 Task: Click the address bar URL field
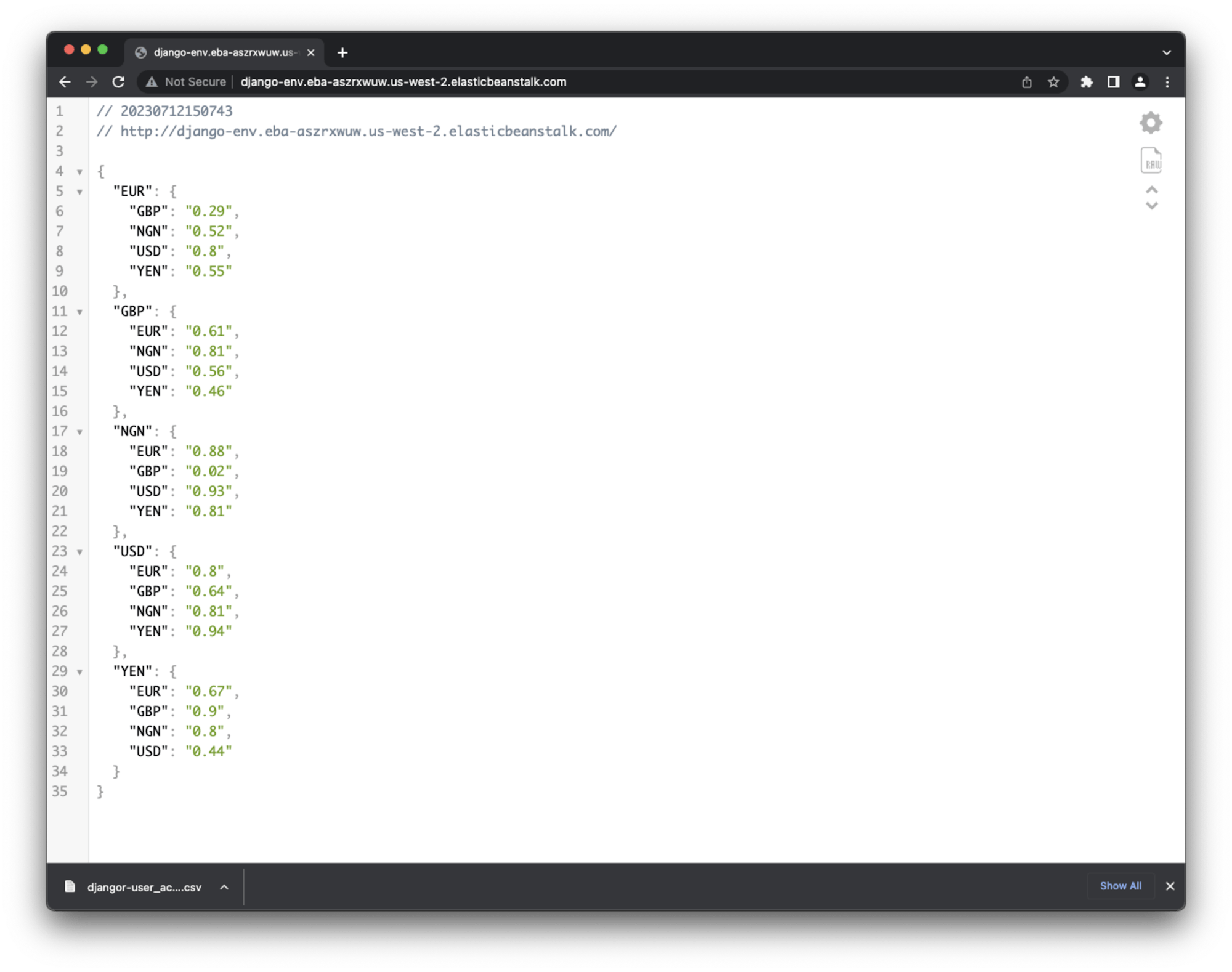(x=403, y=82)
